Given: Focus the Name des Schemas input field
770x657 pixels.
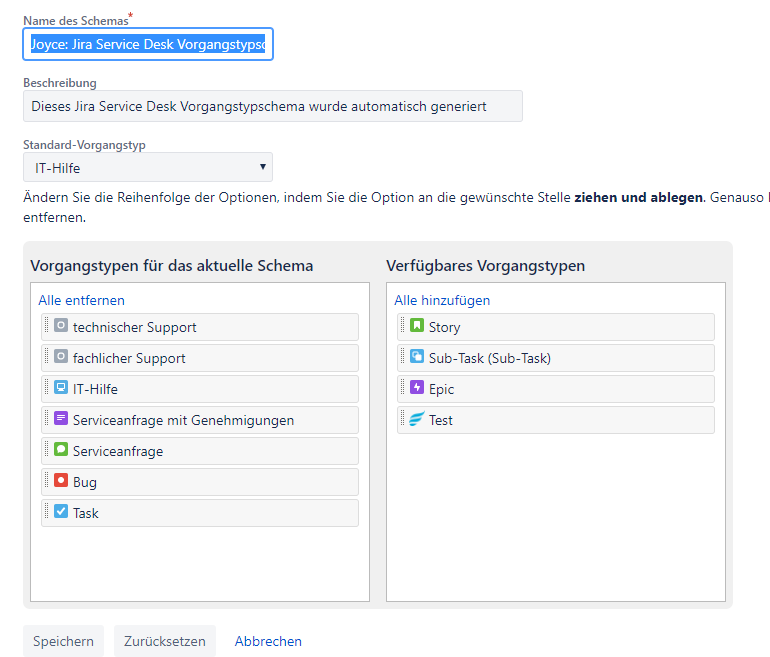Looking at the screenshot, I should coord(148,44).
